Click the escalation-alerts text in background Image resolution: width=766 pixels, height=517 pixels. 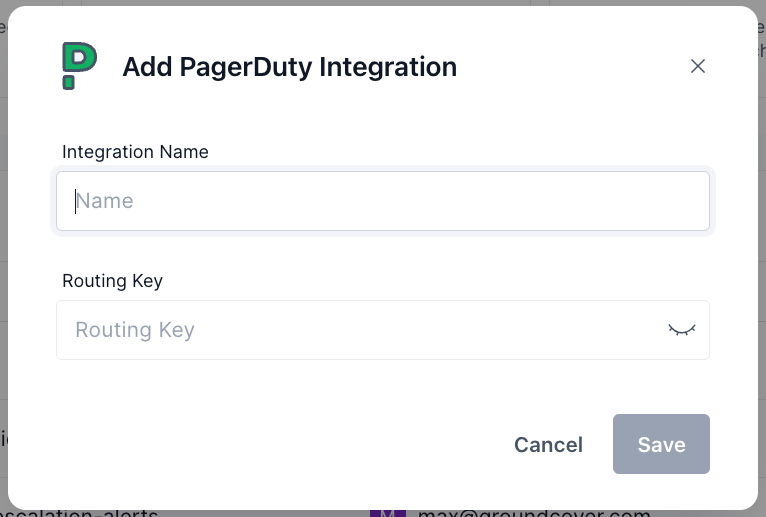(x=80, y=513)
